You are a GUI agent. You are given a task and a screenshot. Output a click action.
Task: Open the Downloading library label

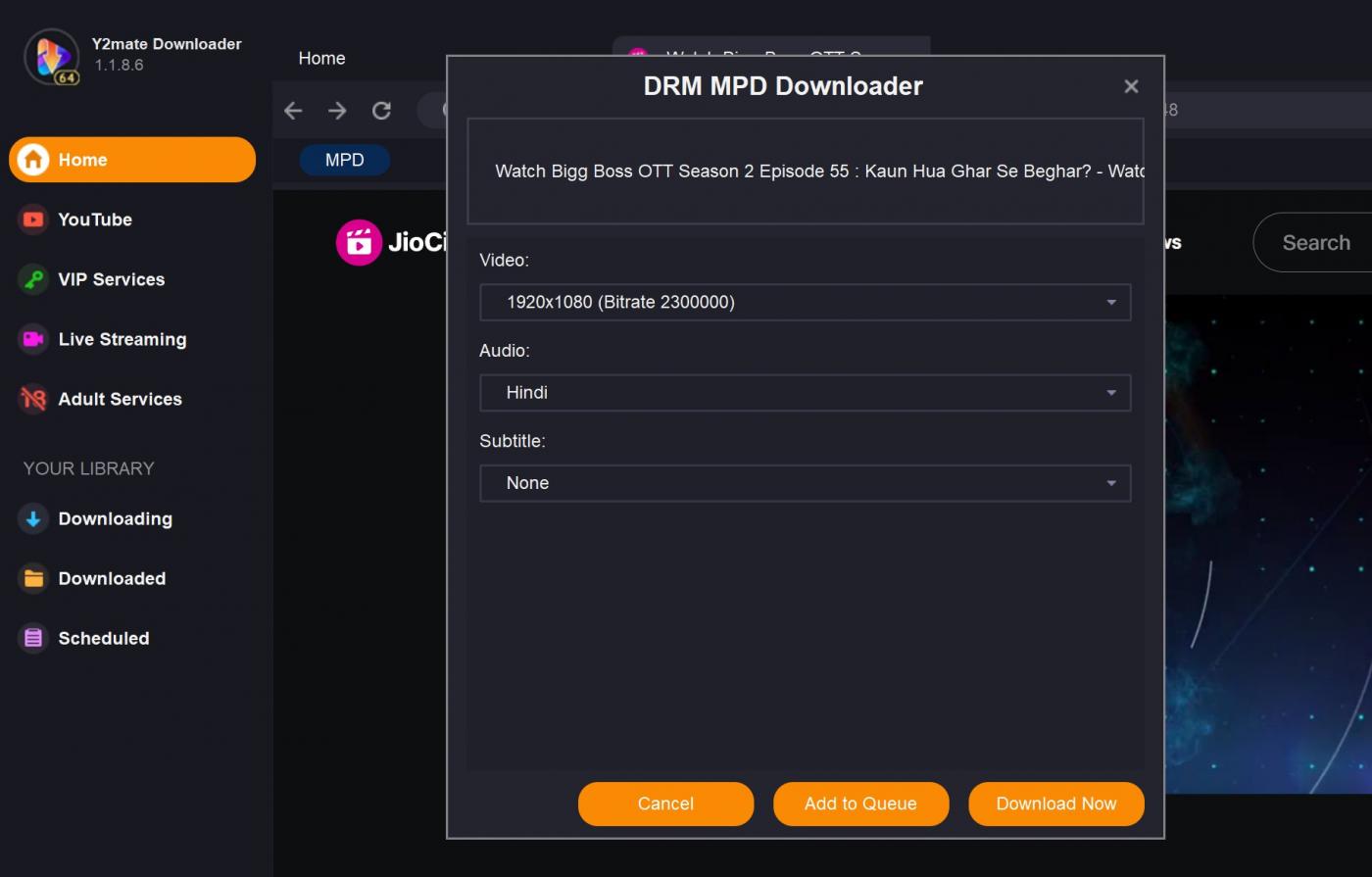[116, 518]
